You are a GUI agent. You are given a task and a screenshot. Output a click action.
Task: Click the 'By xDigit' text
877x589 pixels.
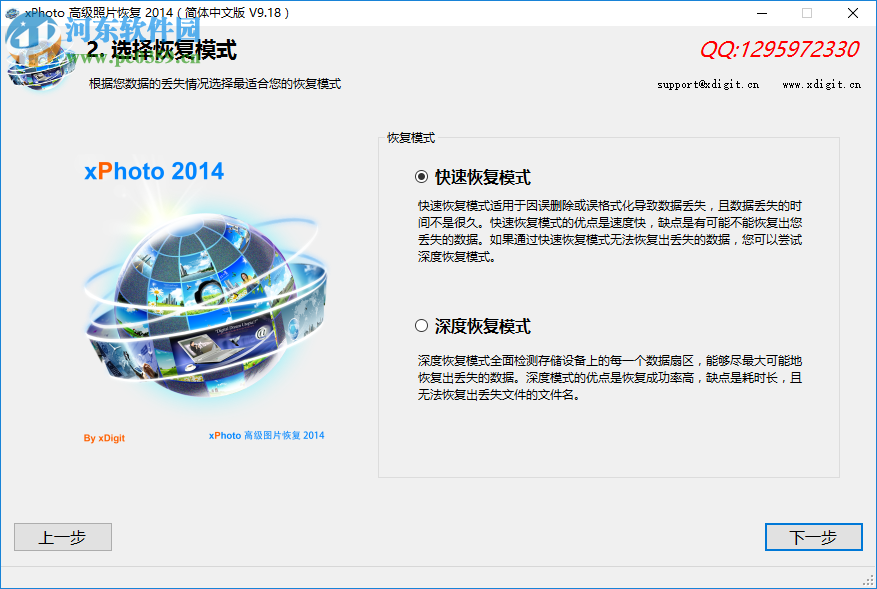104,438
